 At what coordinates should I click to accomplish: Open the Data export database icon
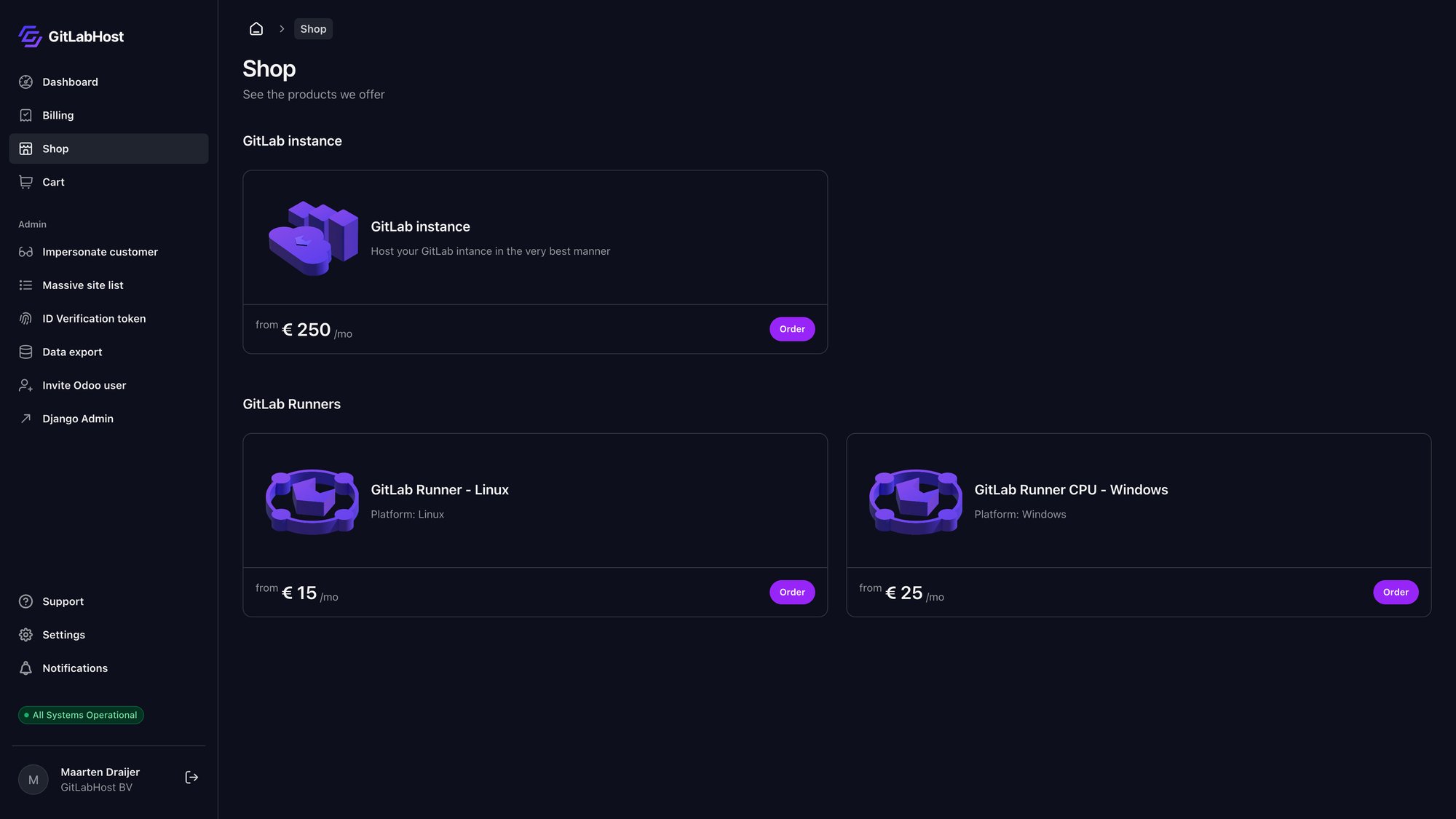pyautogui.click(x=25, y=352)
